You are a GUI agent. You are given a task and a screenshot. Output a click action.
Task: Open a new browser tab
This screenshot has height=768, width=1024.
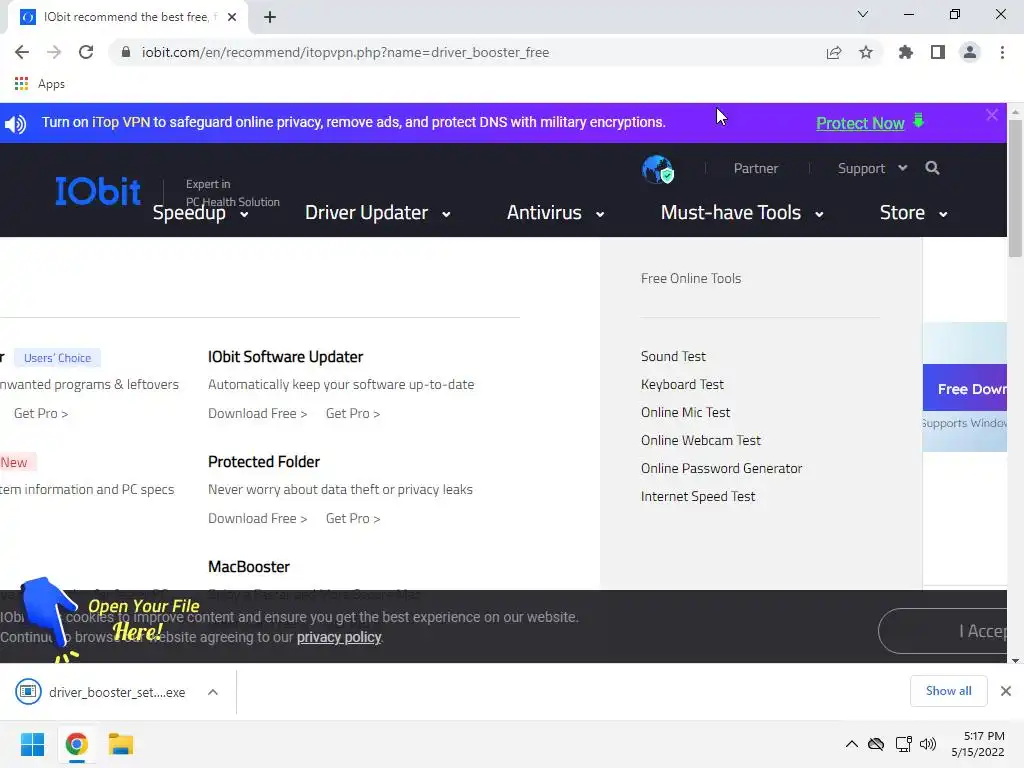[x=270, y=17]
